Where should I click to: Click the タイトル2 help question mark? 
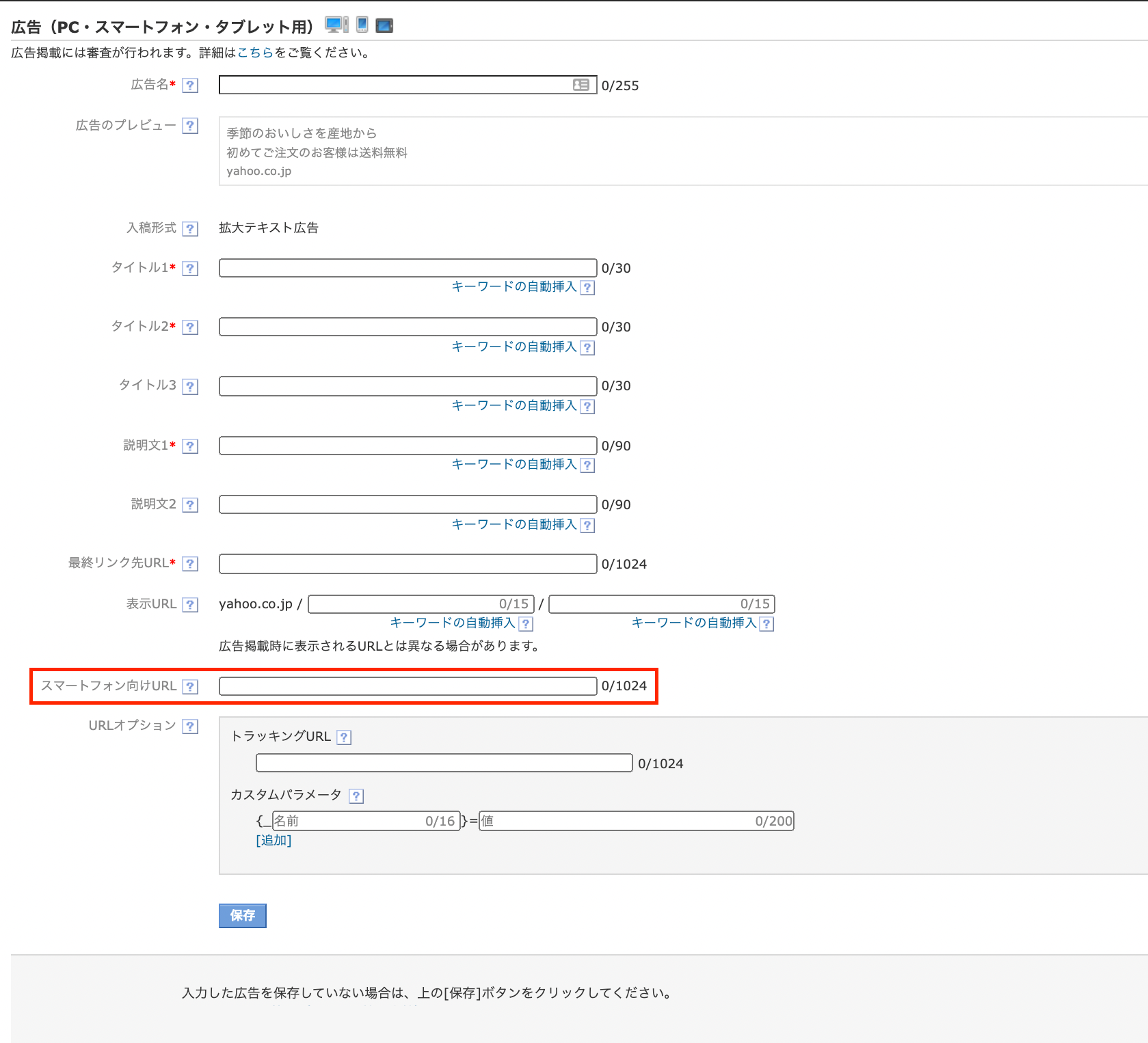pyautogui.click(x=191, y=327)
